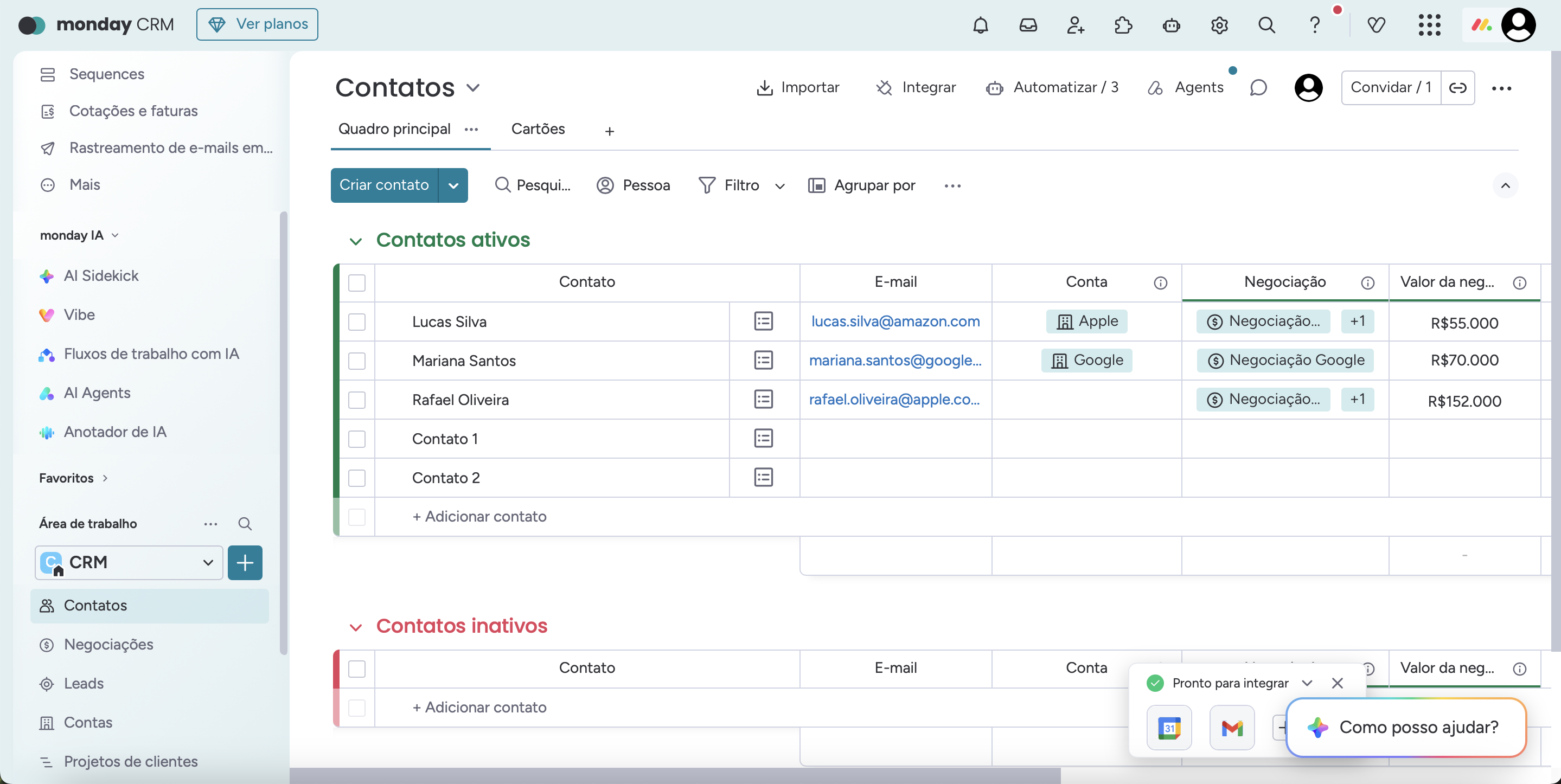Check the Contato 1 row checkbox

(x=357, y=439)
